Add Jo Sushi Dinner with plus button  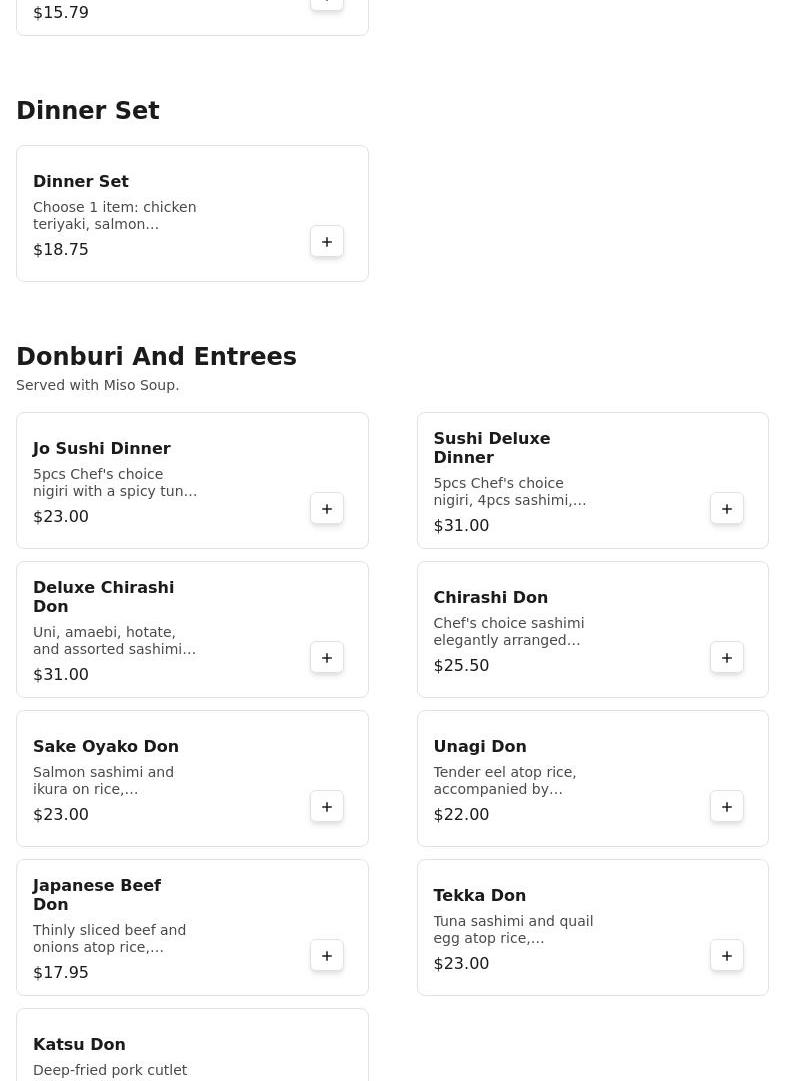327,509
